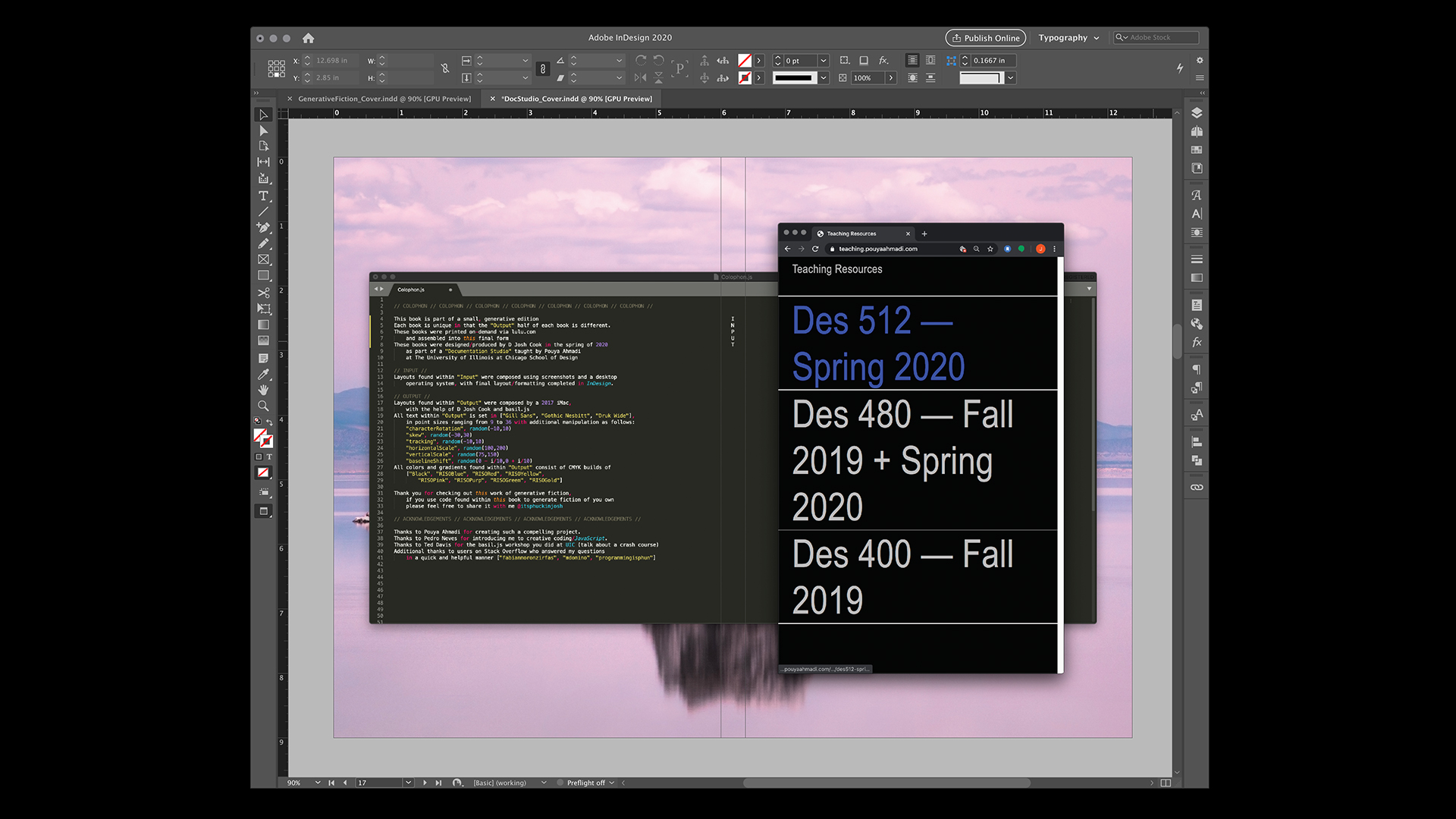Choose the Hand tool

tap(263, 390)
